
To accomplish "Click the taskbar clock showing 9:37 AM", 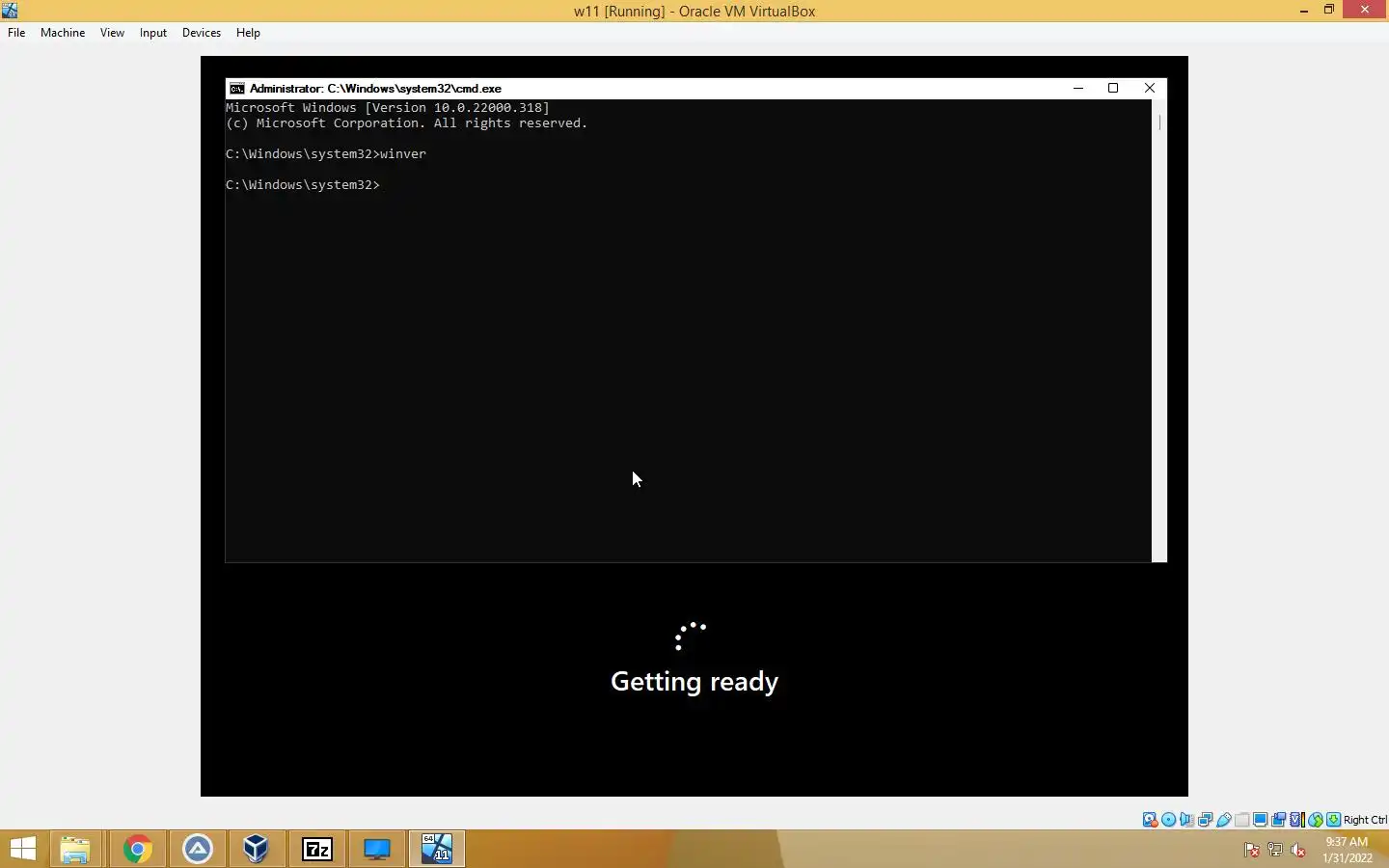I will pyautogui.click(x=1347, y=850).
